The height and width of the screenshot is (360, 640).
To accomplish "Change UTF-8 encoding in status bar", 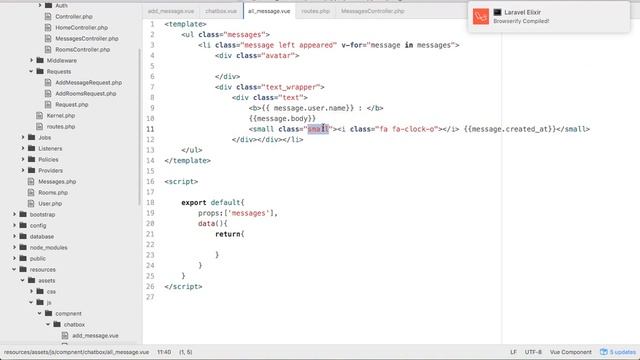I will click(x=533, y=352).
